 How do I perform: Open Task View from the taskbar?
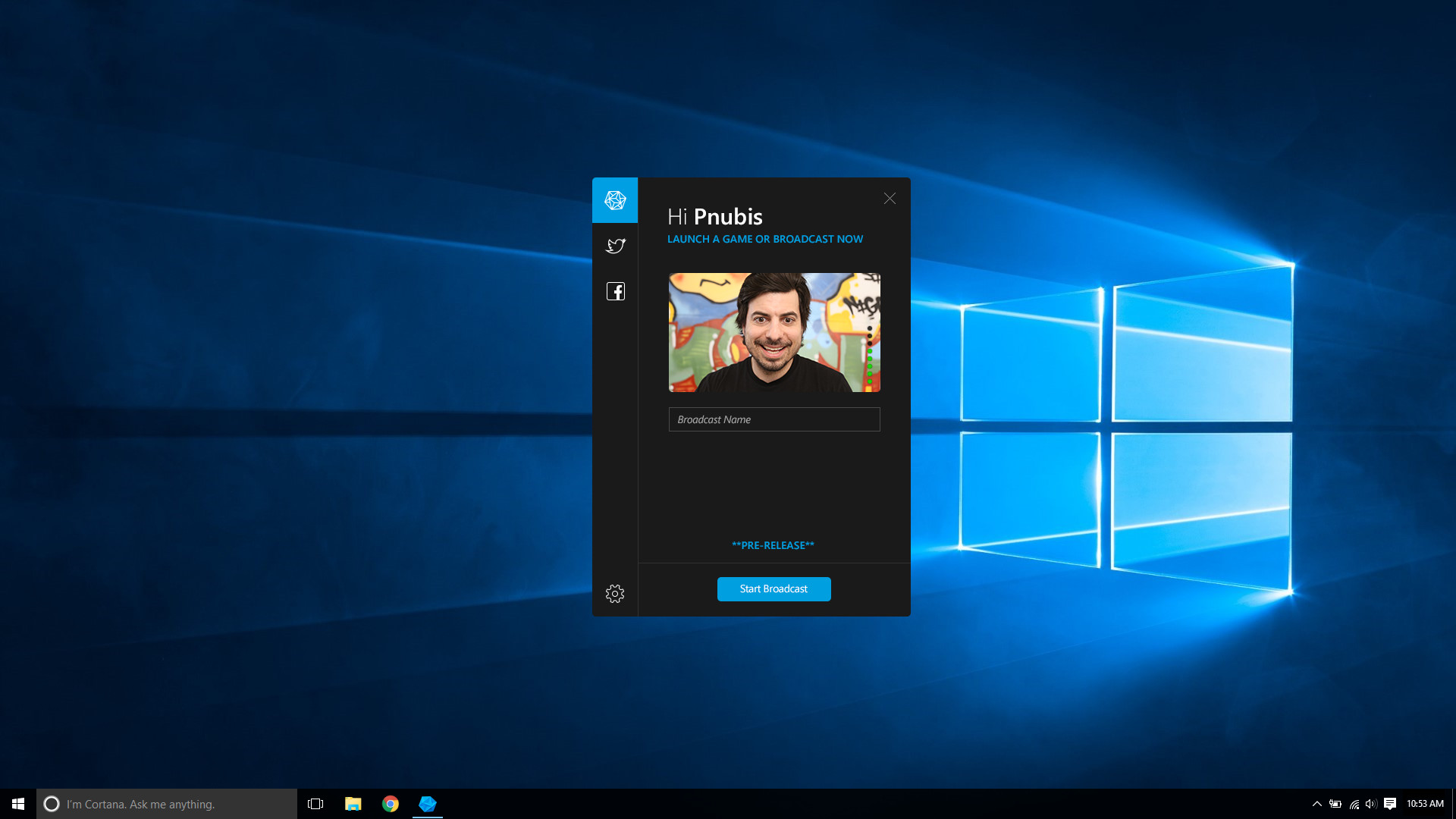315,804
